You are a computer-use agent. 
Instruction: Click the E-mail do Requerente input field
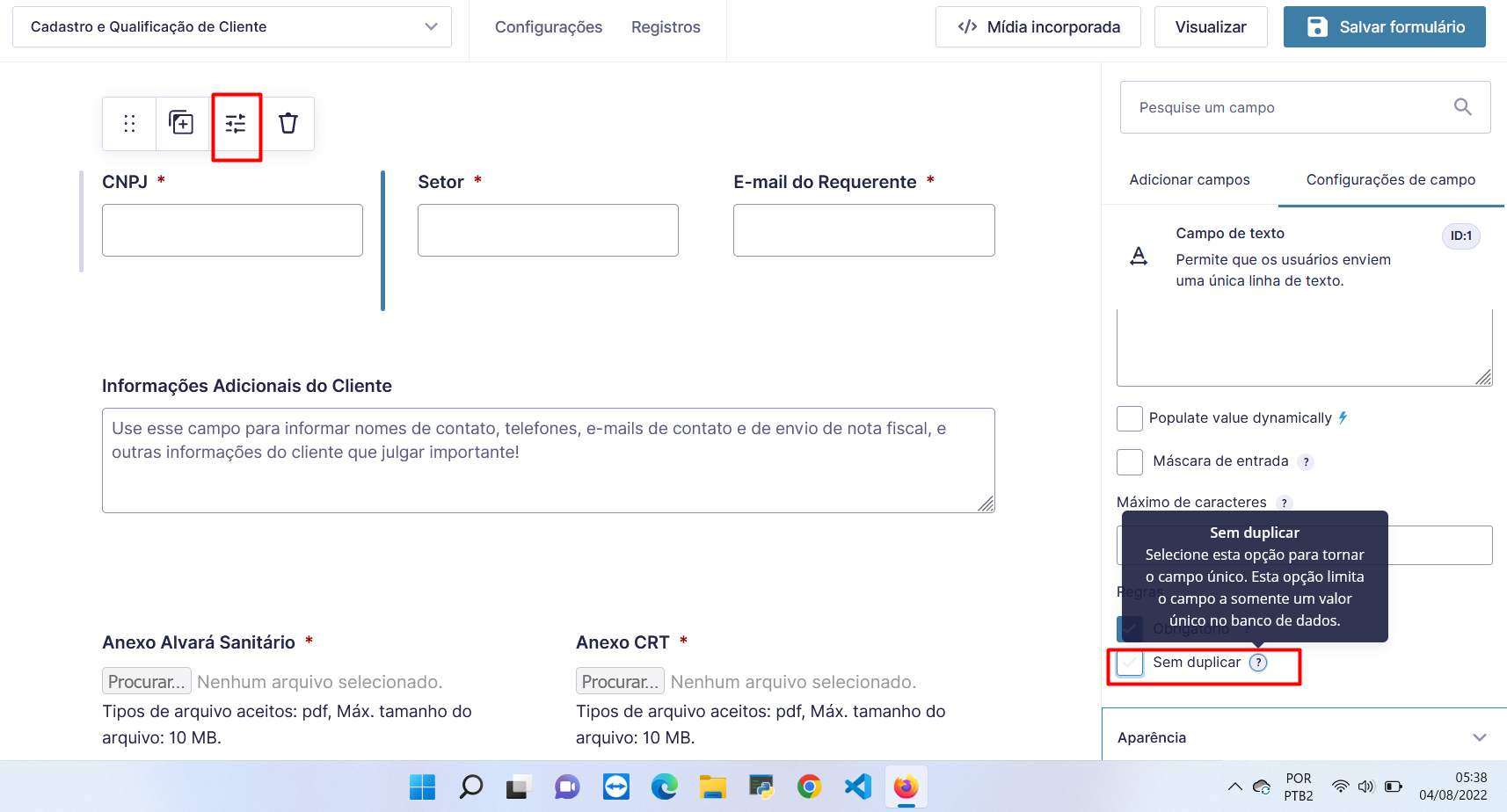click(864, 230)
